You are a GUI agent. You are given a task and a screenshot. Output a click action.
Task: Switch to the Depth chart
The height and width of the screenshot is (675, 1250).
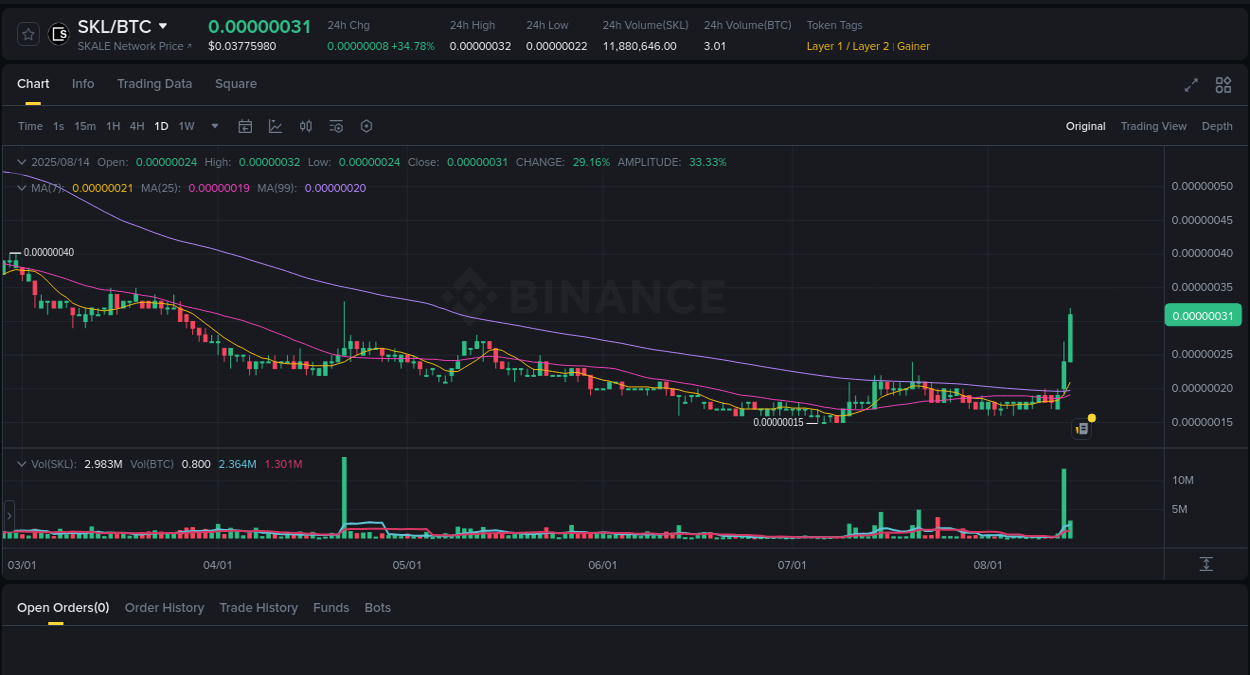[x=1217, y=126]
